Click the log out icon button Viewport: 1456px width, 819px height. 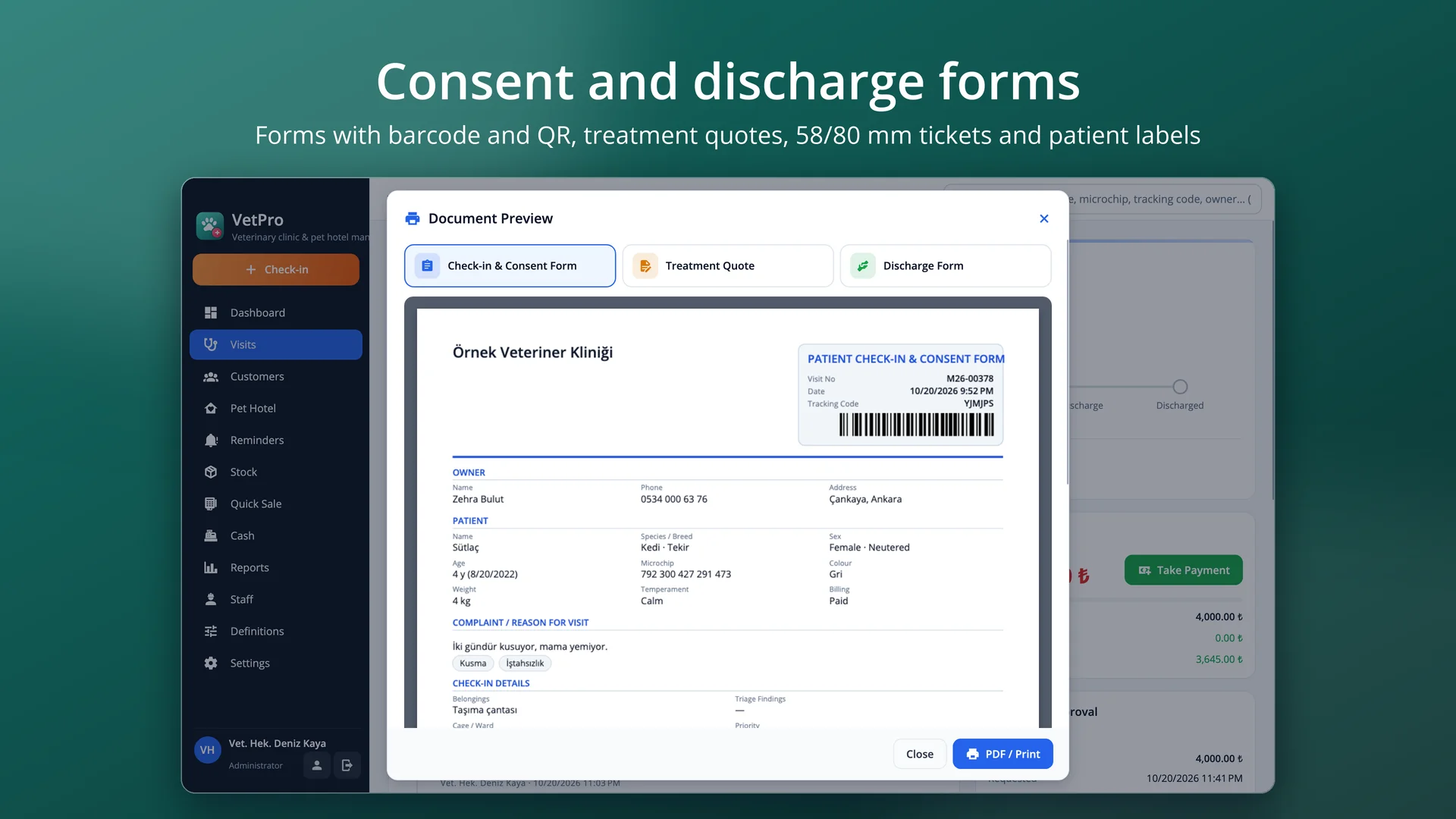347,765
